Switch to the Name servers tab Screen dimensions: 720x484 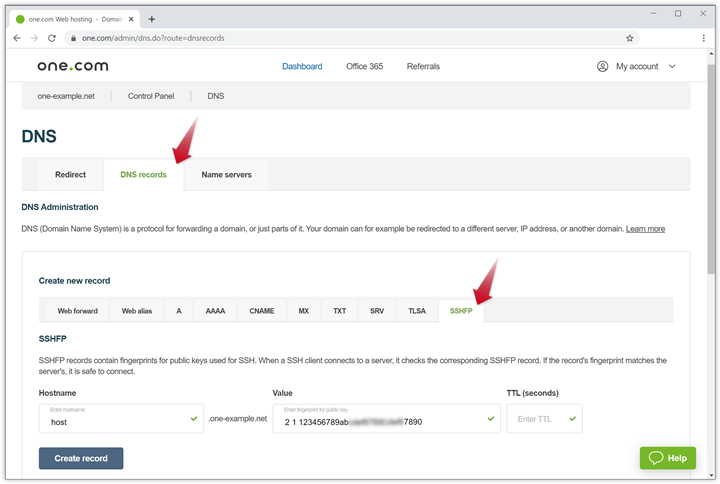click(226, 175)
